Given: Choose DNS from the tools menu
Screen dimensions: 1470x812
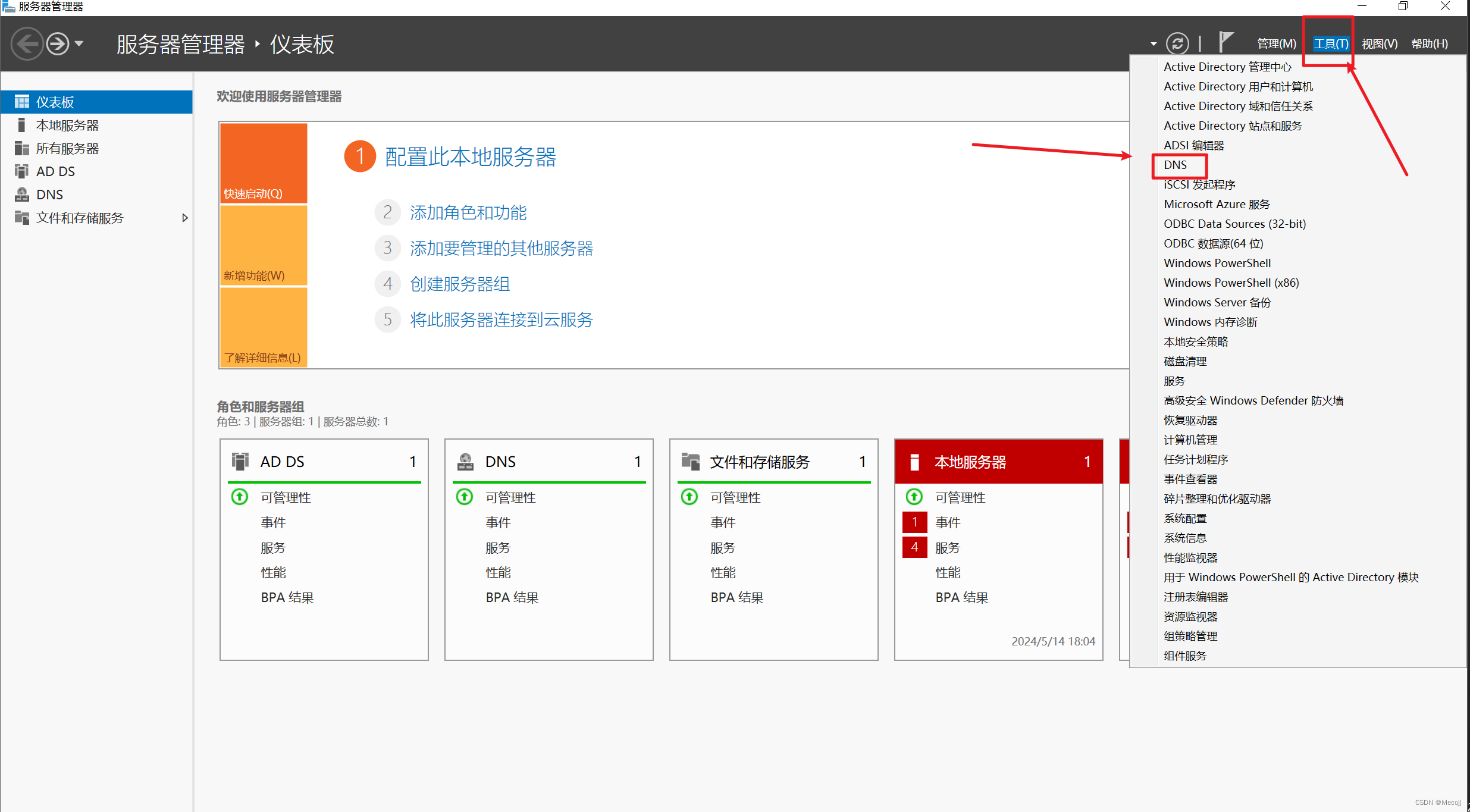Looking at the screenshot, I should 1175,165.
